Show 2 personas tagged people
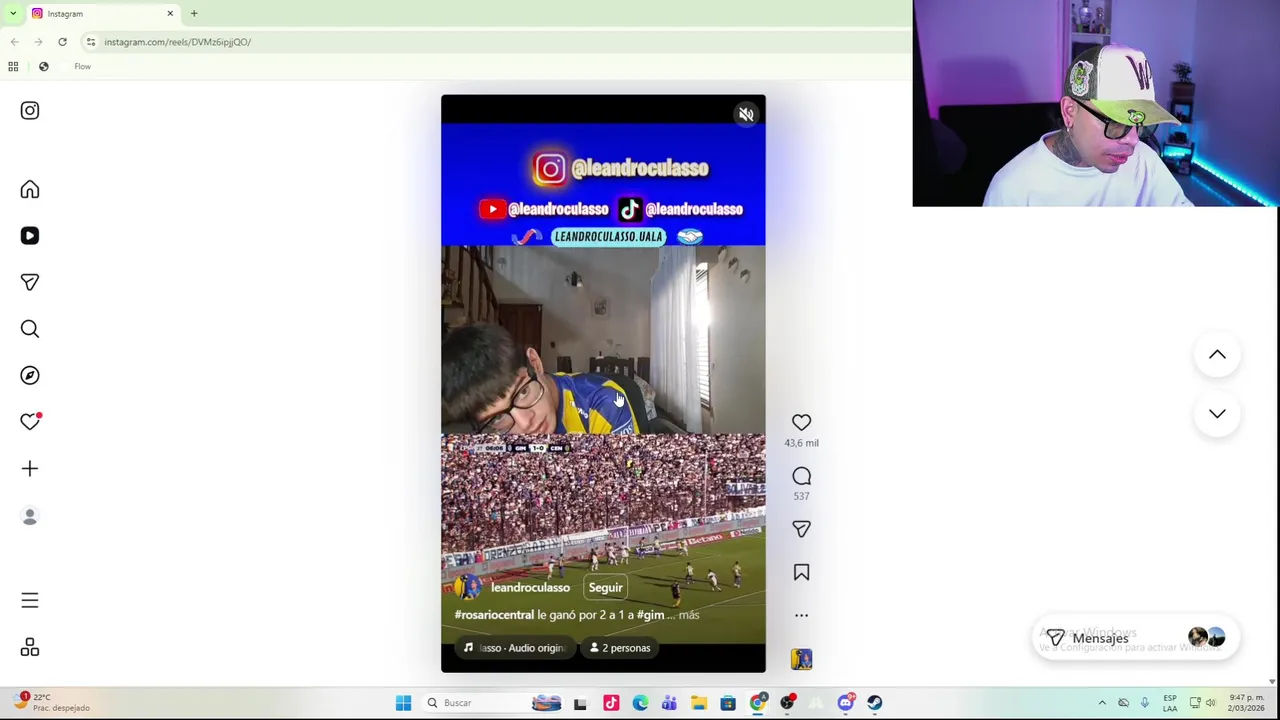Image resolution: width=1280 pixels, height=720 pixels. (620, 648)
